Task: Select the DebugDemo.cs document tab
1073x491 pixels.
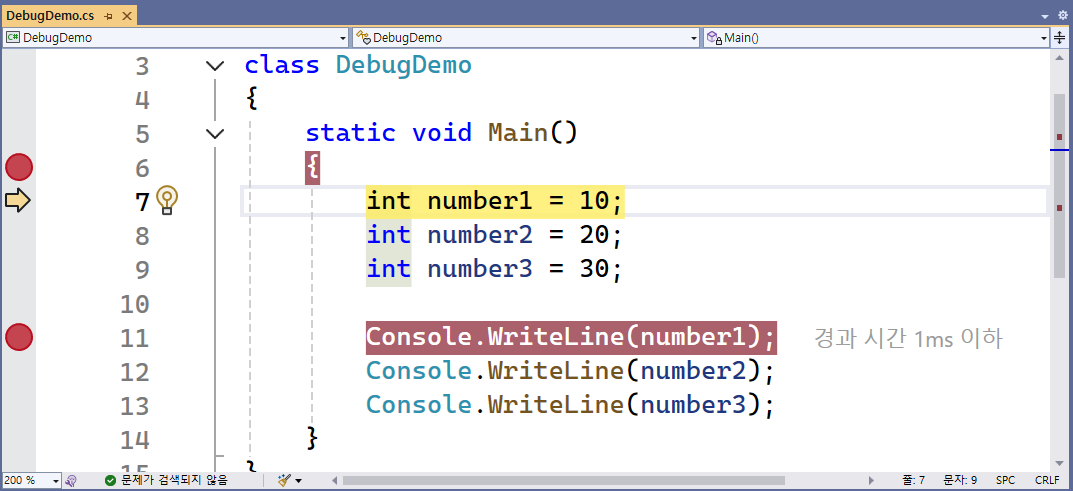Action: [x=50, y=17]
